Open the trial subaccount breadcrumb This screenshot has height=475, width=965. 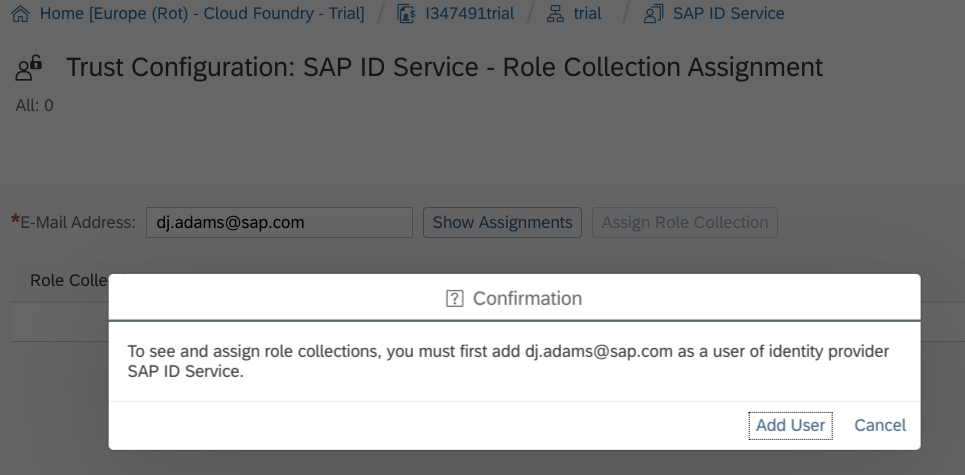pos(587,14)
